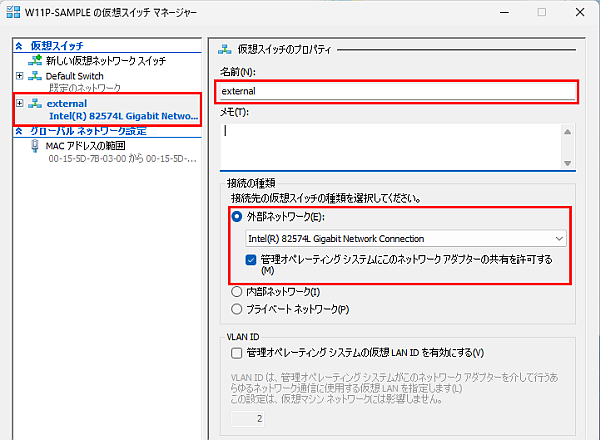Image resolution: width=600 pixels, height=440 pixels.
Task: Click the icon beside 仮想スイッチのプロパティ heading
Action: (x=225, y=49)
